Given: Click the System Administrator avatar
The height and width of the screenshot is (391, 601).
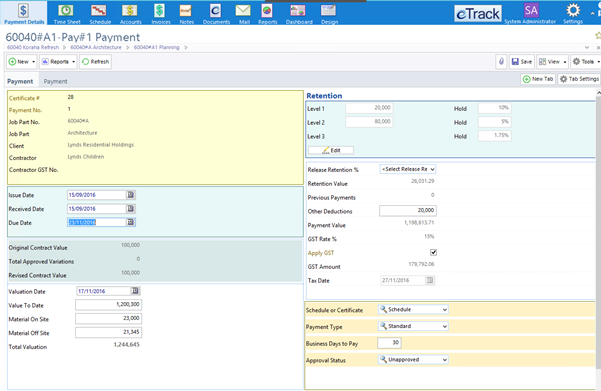Looking at the screenshot, I should tap(530, 10).
